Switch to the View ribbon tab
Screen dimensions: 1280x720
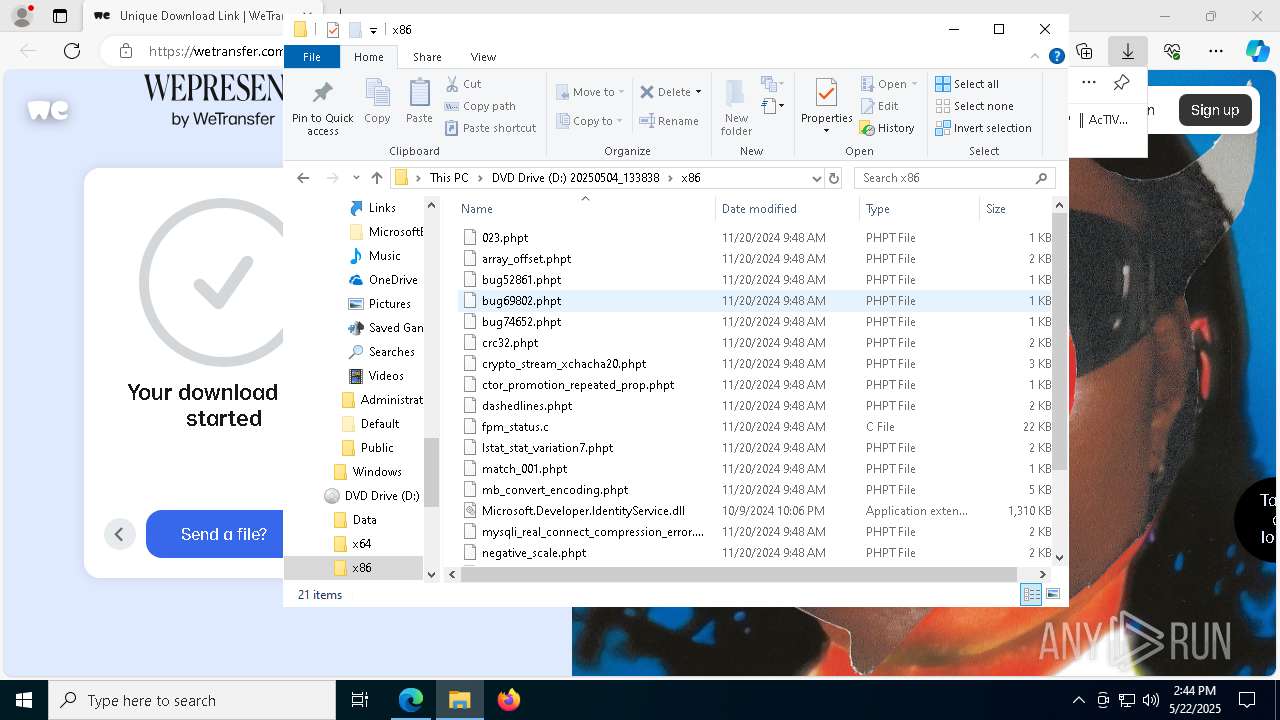click(x=483, y=57)
